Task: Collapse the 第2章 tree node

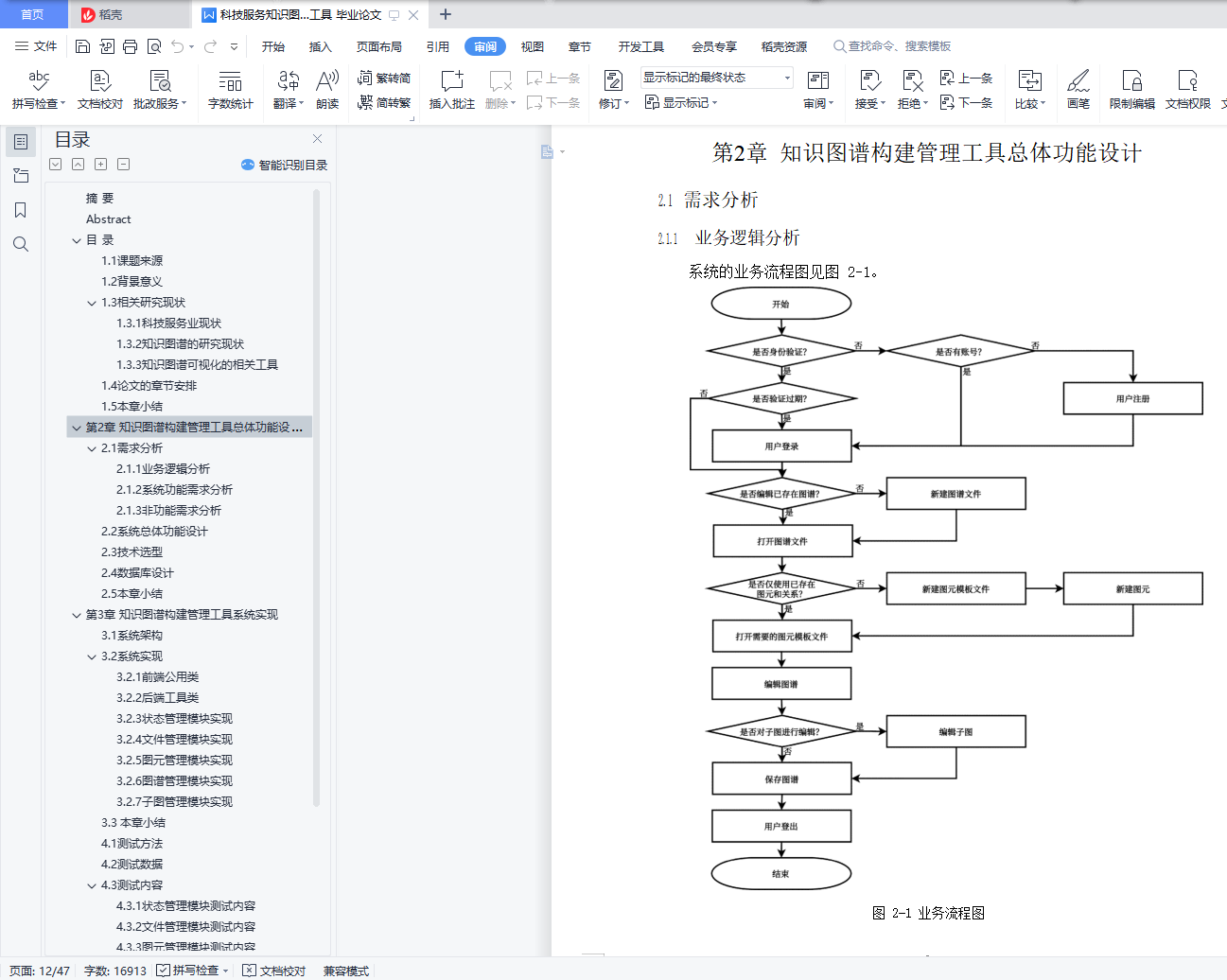Action: click(77, 428)
